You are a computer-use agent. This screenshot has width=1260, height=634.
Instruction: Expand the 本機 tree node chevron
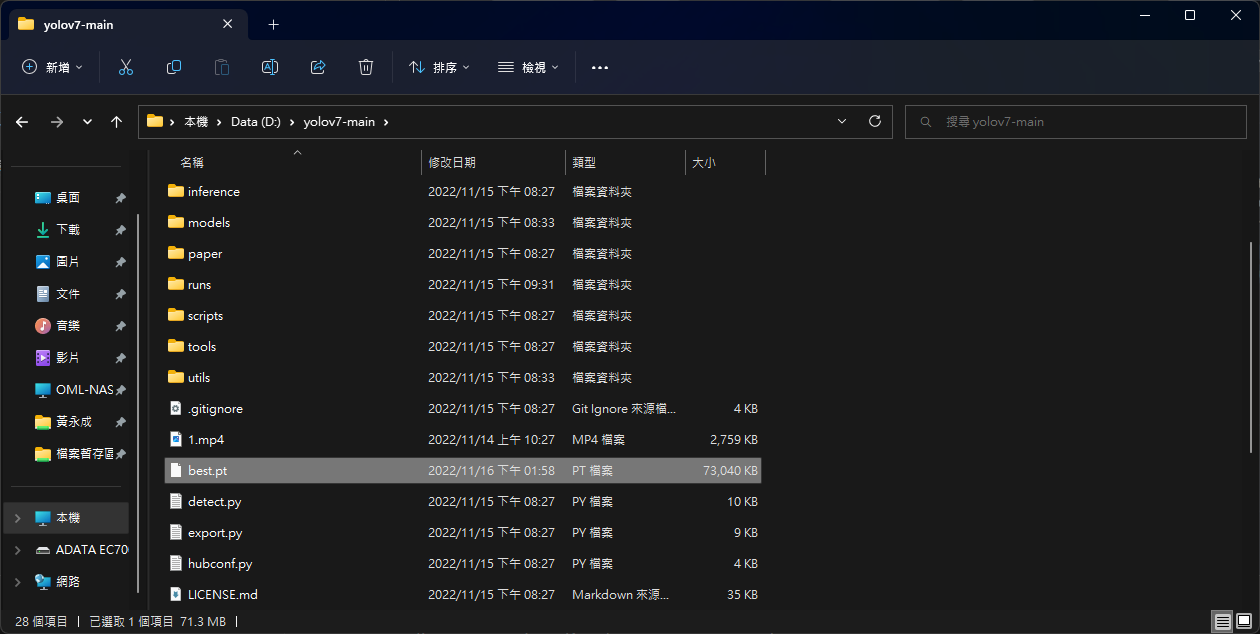(17, 518)
